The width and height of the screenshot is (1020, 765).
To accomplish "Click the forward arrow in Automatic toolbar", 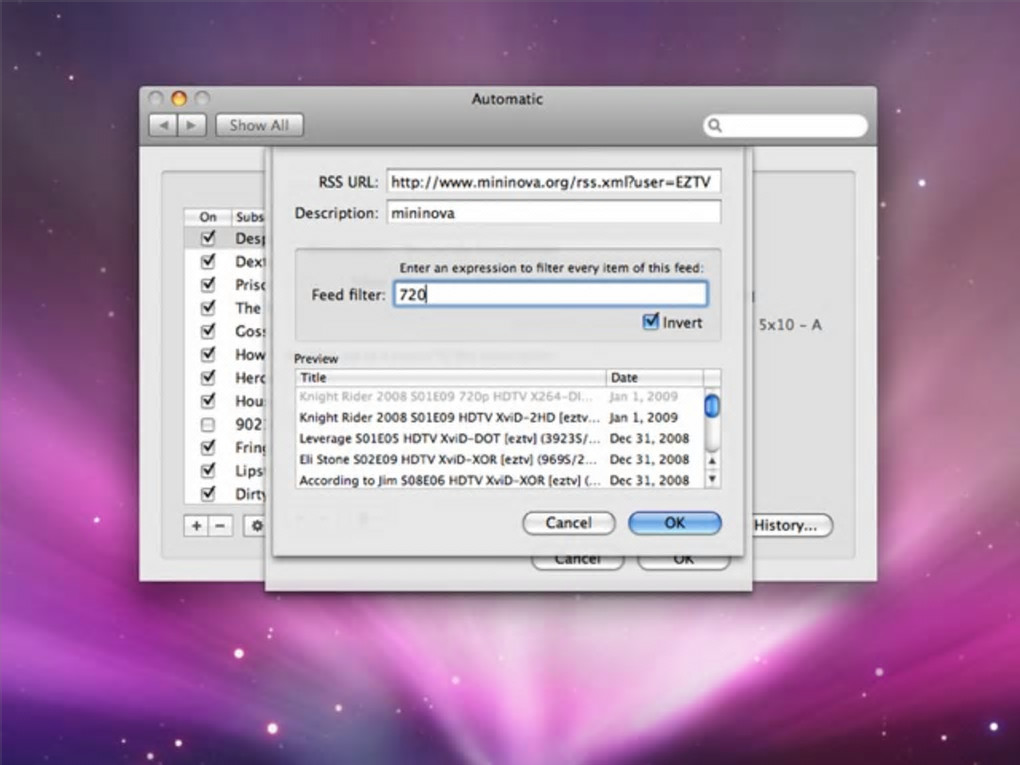I will [x=192, y=125].
